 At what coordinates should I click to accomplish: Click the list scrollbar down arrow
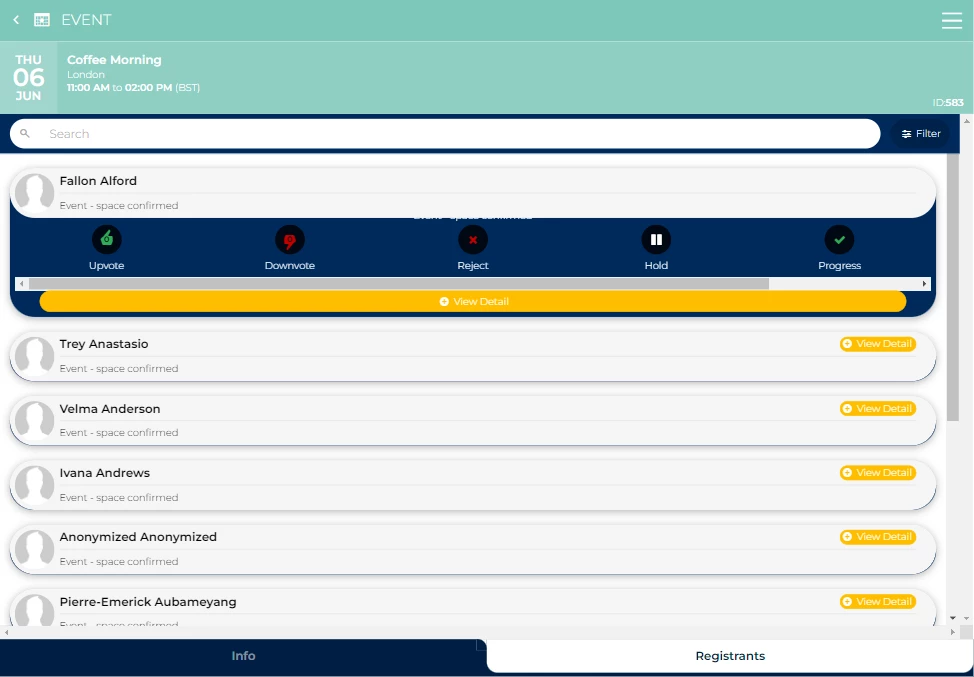[953, 619]
